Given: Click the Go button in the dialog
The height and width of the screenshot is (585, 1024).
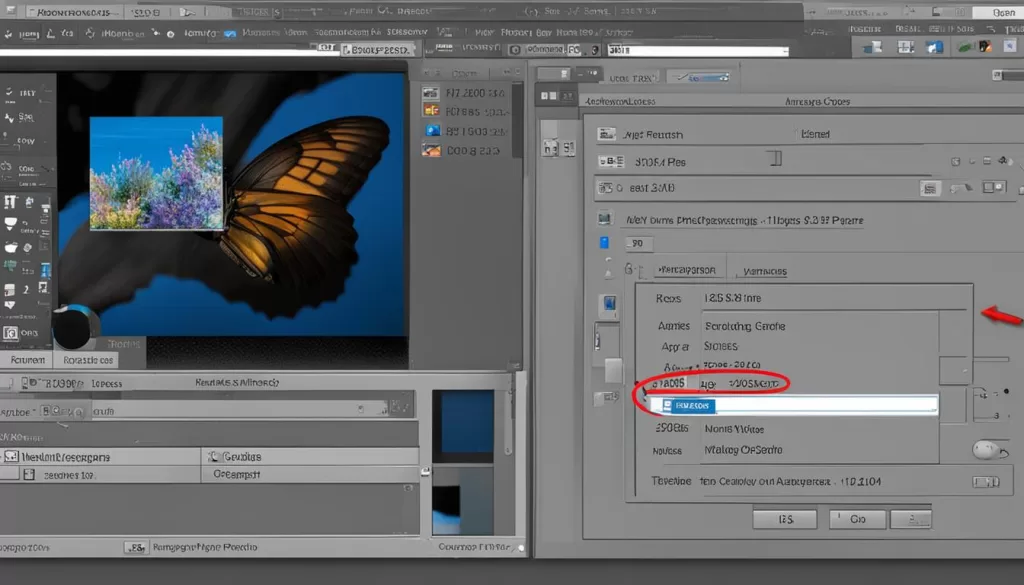Looking at the screenshot, I should pyautogui.click(x=857, y=519).
